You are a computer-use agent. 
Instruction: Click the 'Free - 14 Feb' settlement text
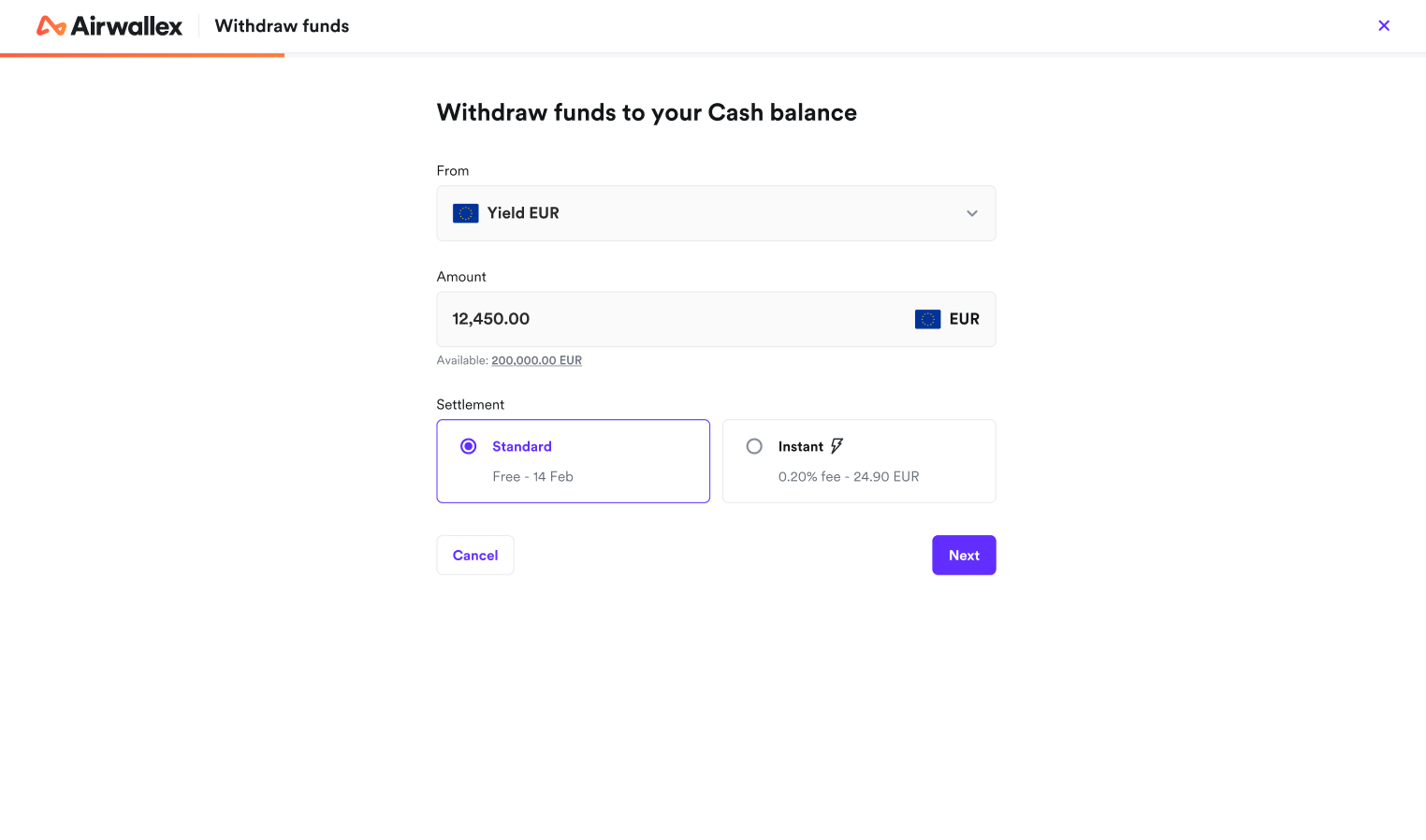[x=532, y=476]
